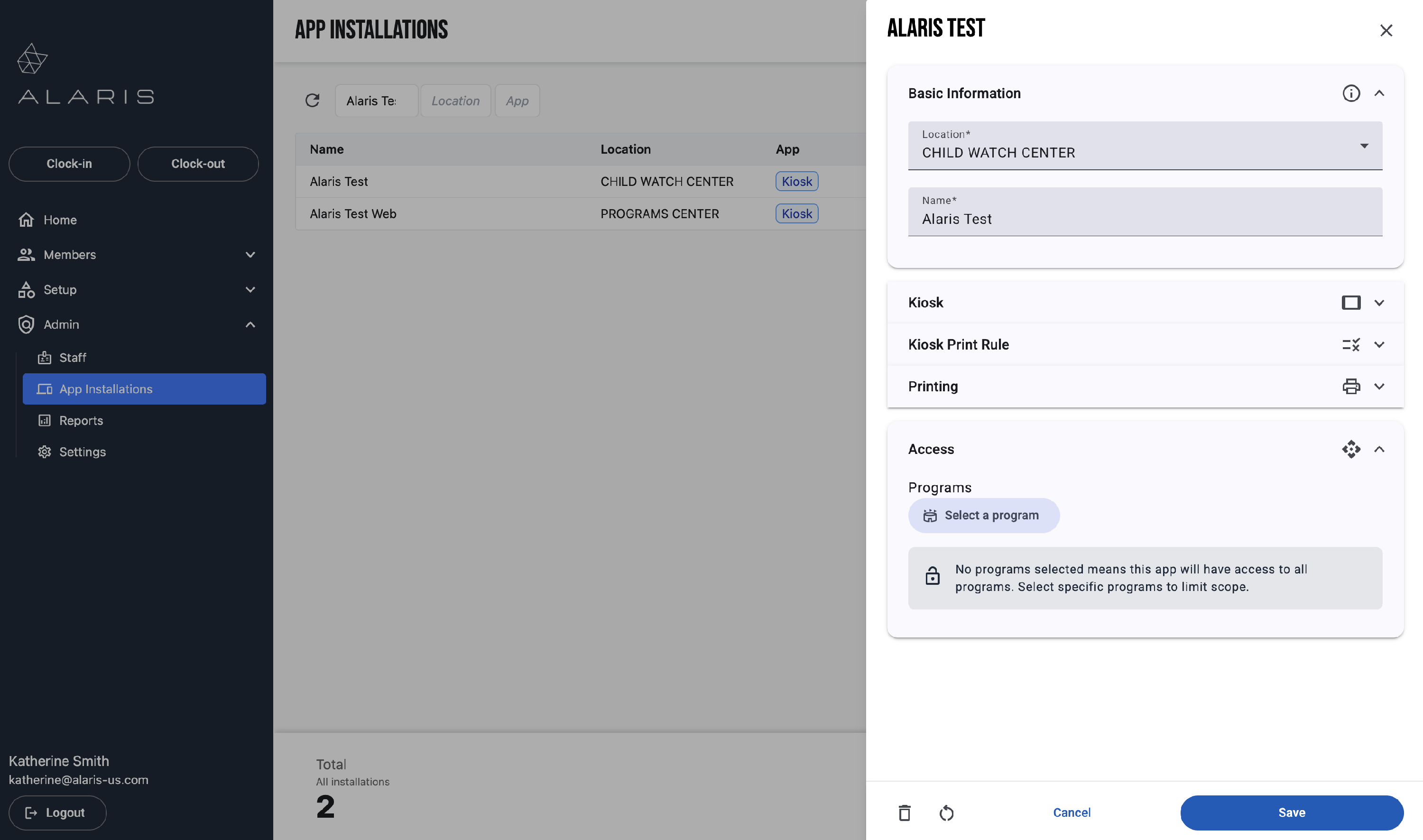The image size is (1423, 840).
Task: Click into the Name field with Alaris Test
Action: coord(1145,219)
